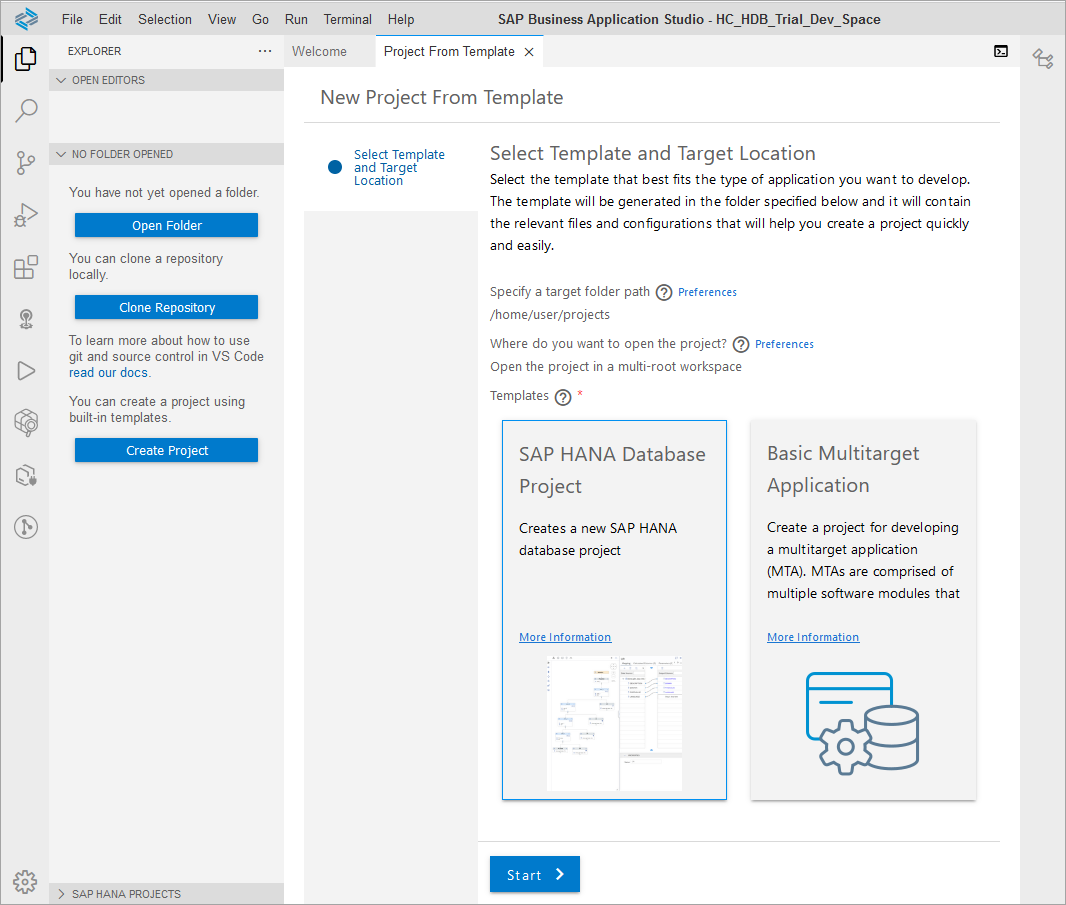
Task: Click the pin-shaped icon in activity bar
Action: pyautogui.click(x=26, y=319)
